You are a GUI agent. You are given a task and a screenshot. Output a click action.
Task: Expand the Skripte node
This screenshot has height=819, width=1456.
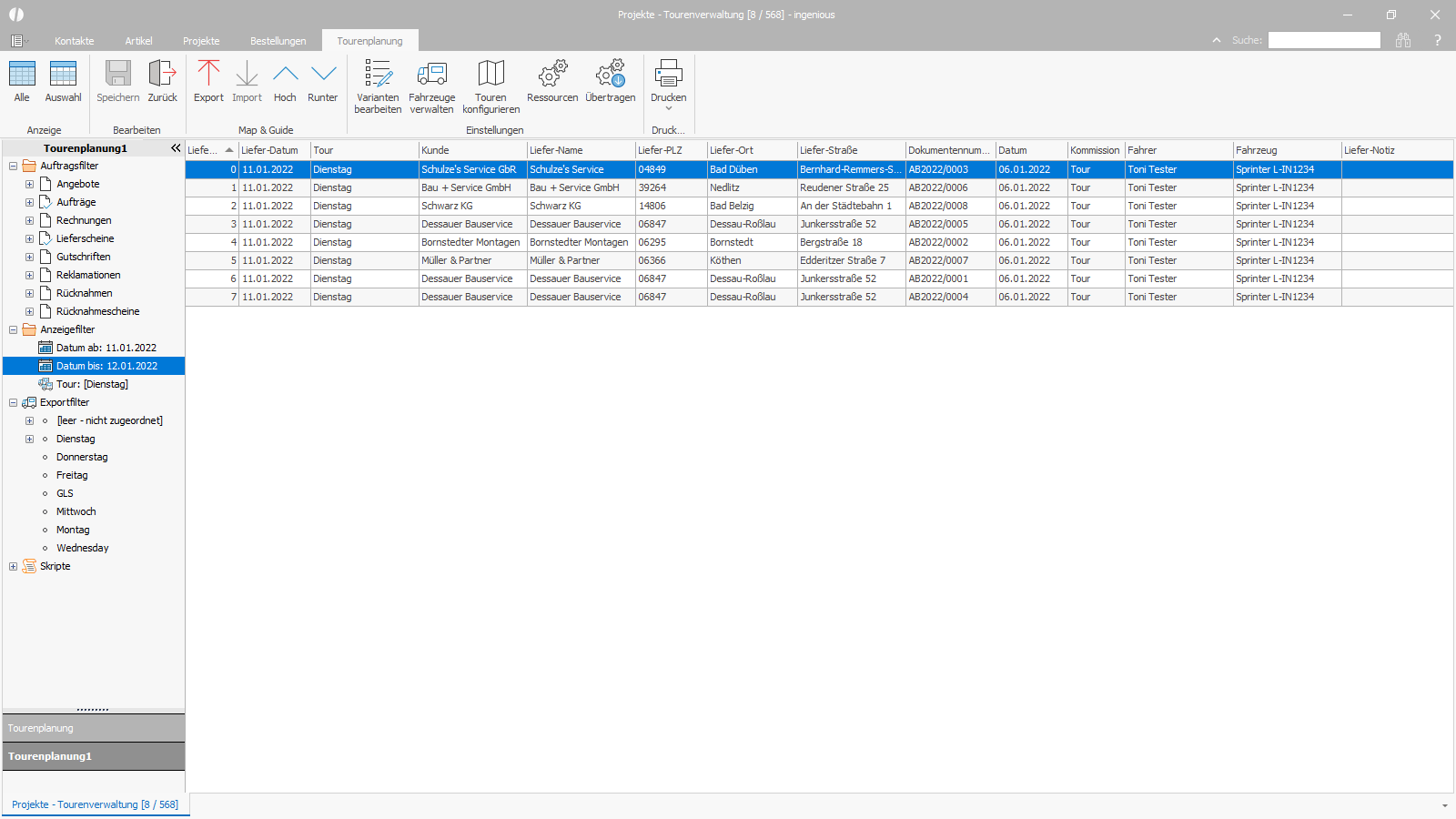pos(13,566)
